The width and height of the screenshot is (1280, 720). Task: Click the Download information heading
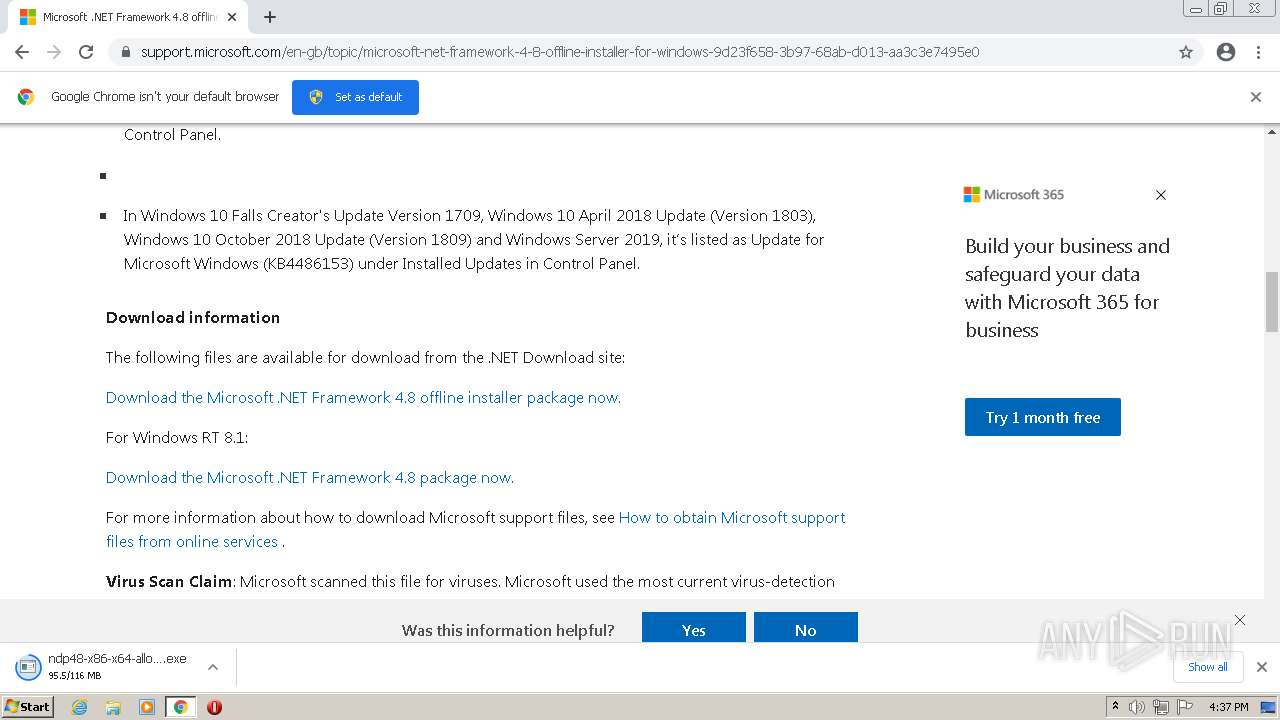click(x=193, y=317)
